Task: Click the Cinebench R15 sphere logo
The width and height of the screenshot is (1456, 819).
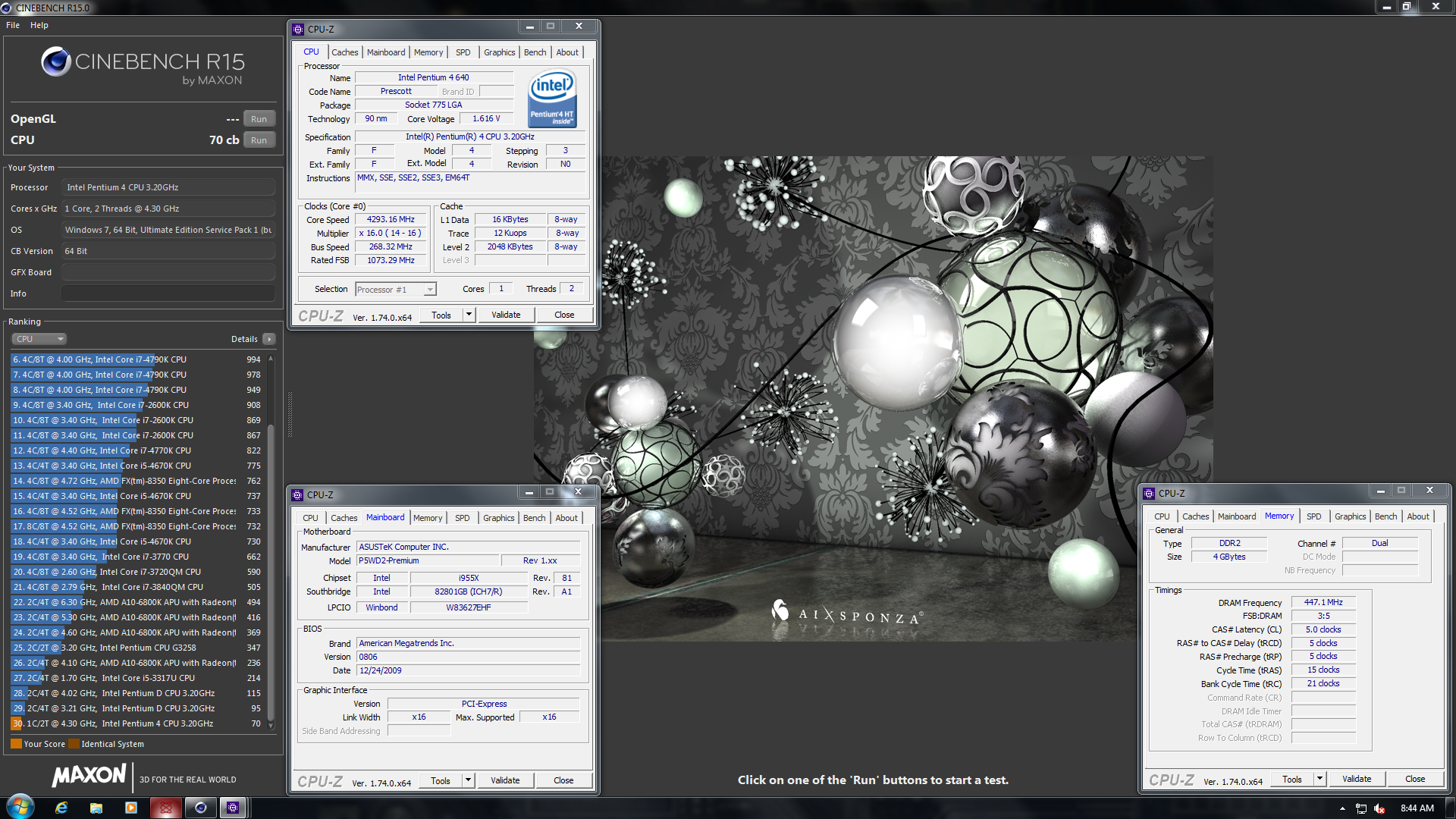Action: tap(56, 61)
